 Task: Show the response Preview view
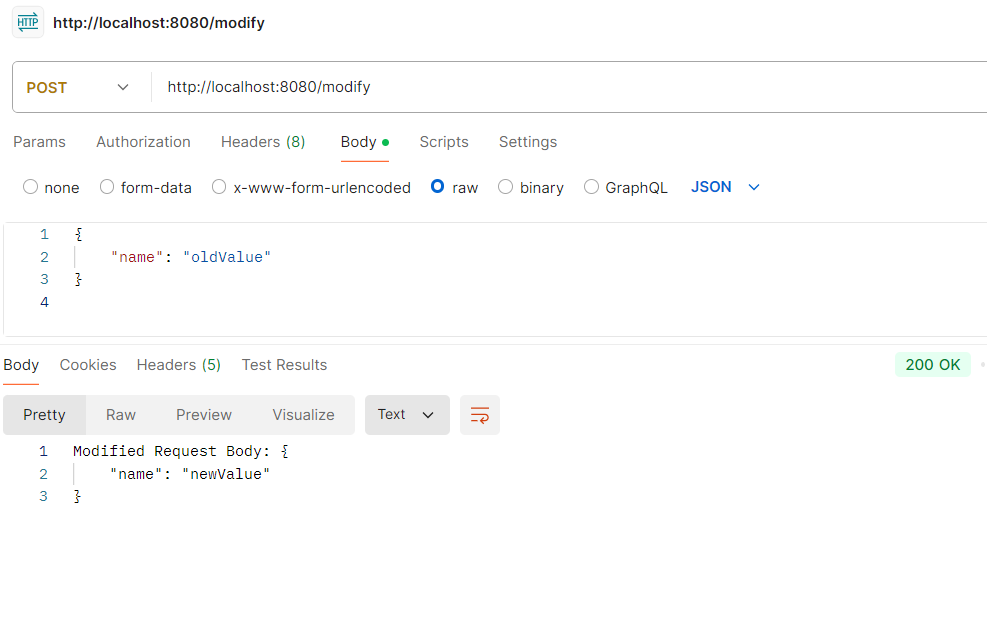(204, 415)
